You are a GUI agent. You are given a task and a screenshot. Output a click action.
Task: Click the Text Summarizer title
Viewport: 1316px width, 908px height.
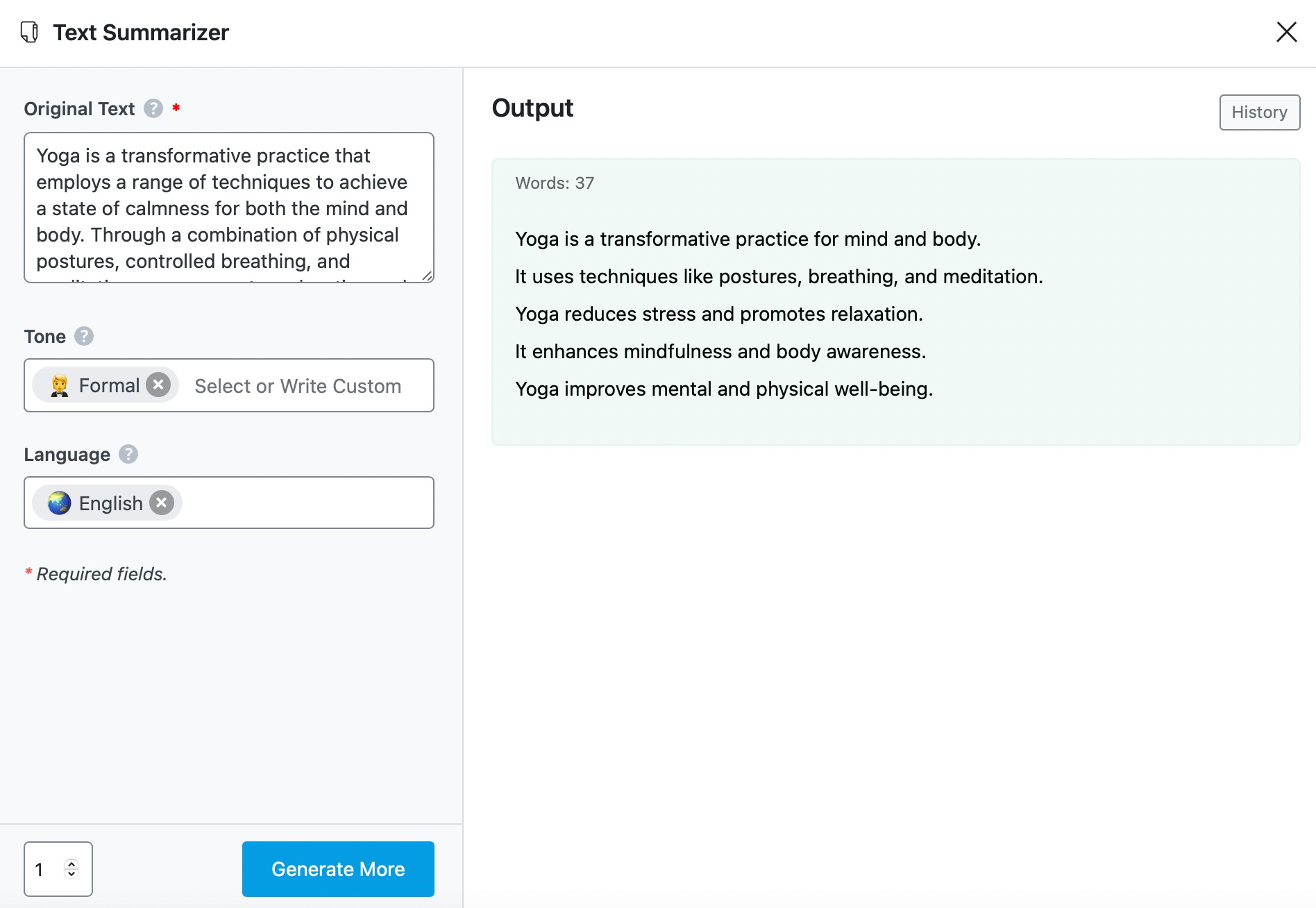(141, 33)
